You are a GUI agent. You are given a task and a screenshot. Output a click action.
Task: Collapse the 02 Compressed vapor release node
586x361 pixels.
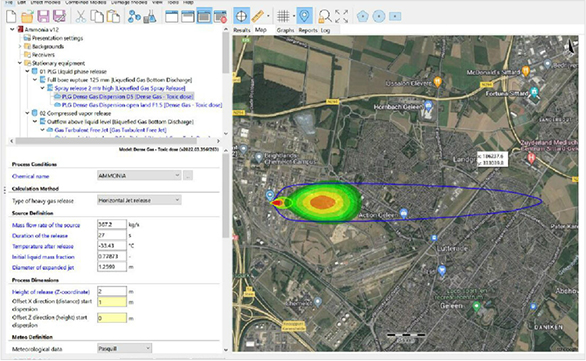point(27,113)
